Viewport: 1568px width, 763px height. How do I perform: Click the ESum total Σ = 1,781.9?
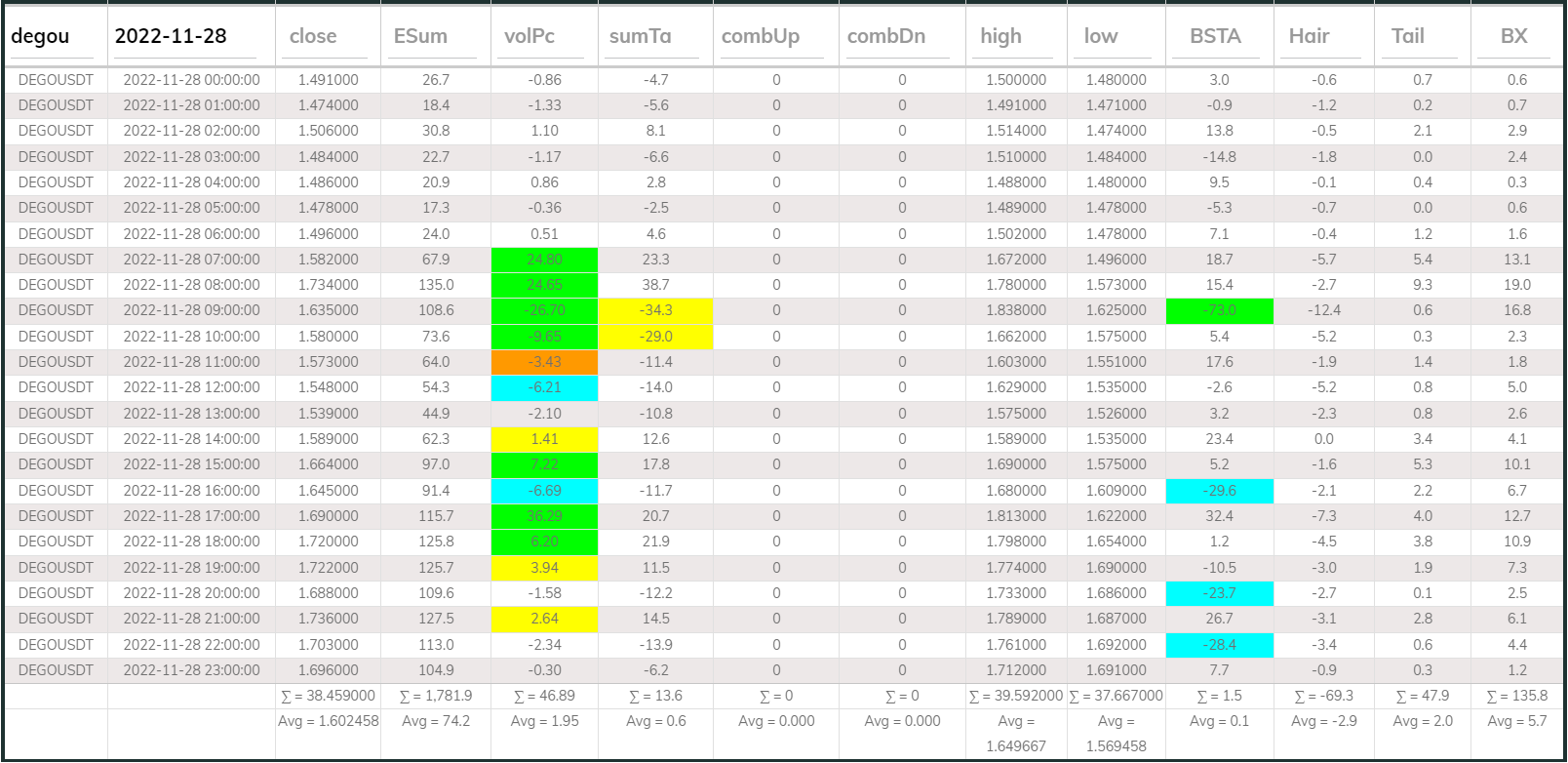pyautogui.click(x=435, y=696)
